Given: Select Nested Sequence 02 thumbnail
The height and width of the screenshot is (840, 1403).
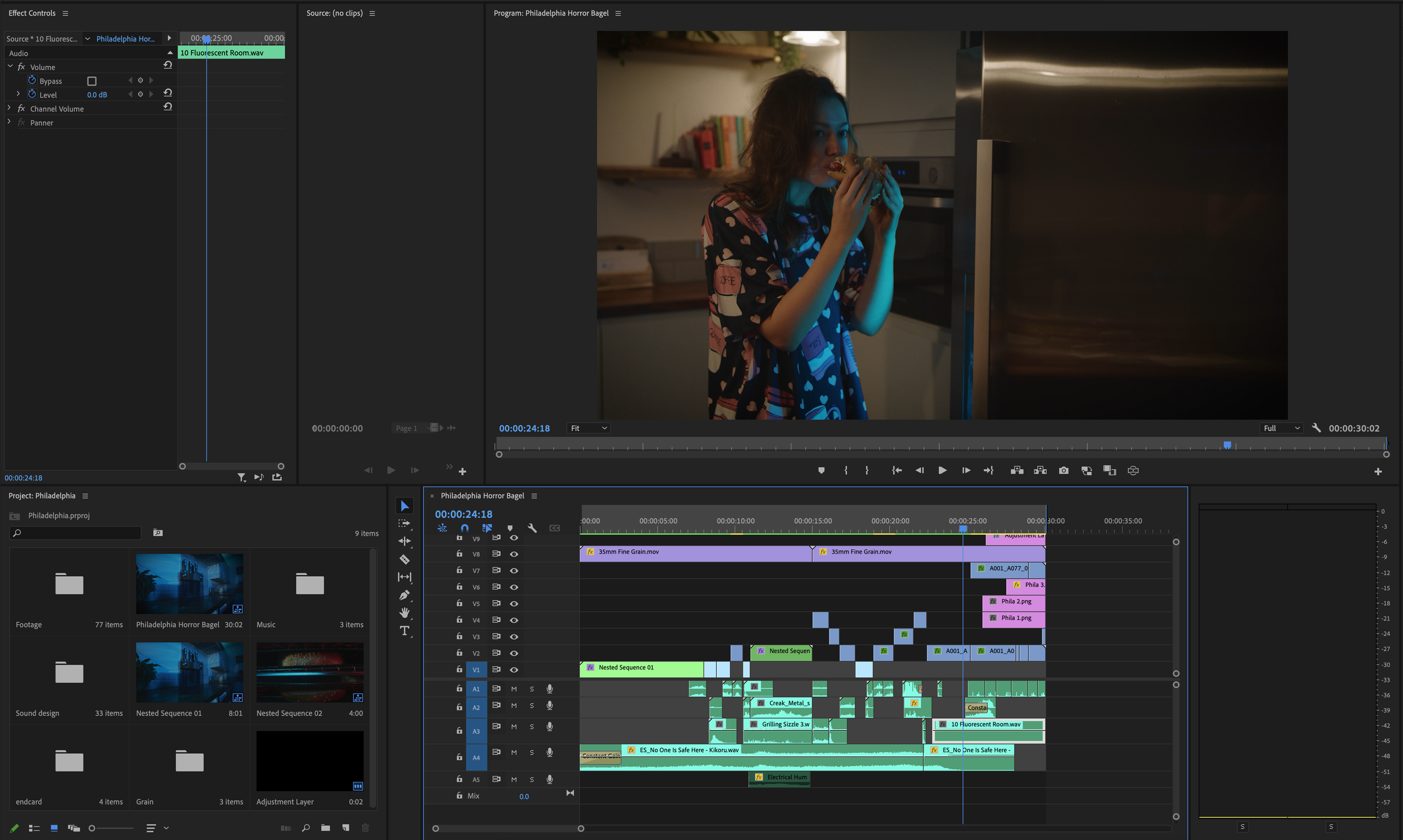Looking at the screenshot, I should coord(310,672).
